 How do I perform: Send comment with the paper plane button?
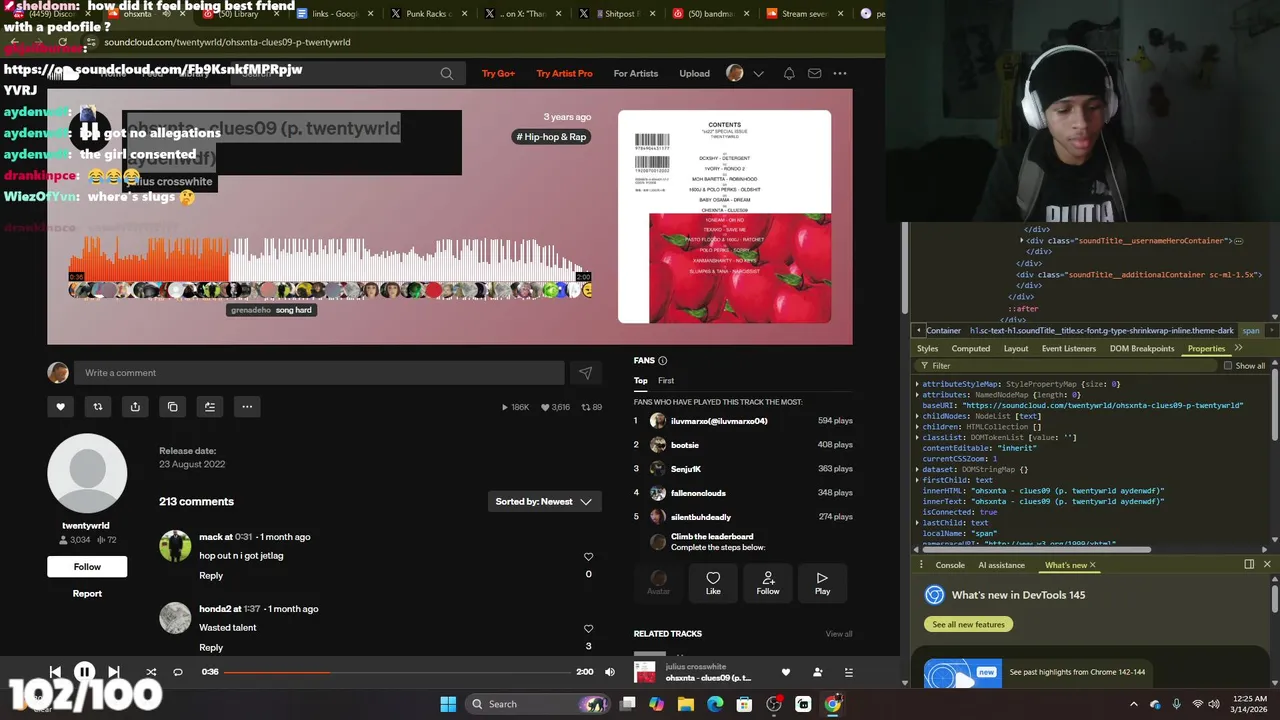click(586, 373)
